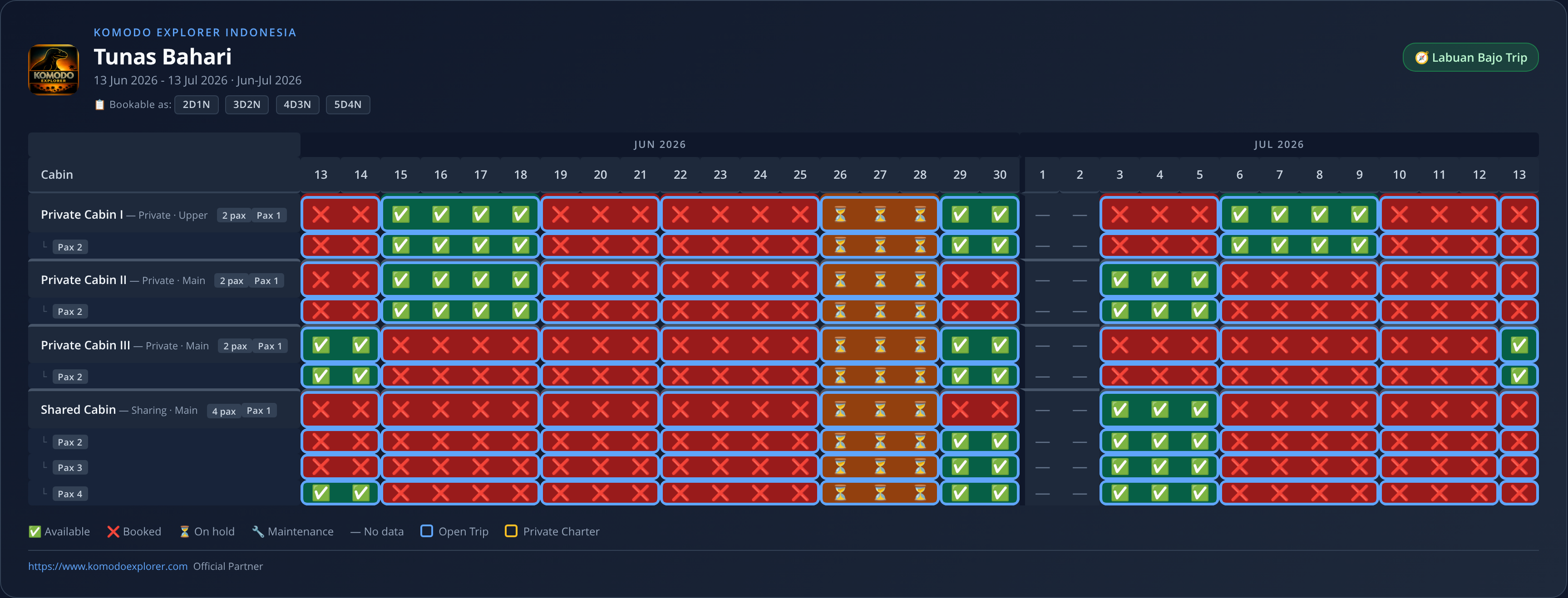Viewport: 1568px width, 598px height.
Task: Select Private Cabin III Pax 1 on June 13
Action: 321,345
